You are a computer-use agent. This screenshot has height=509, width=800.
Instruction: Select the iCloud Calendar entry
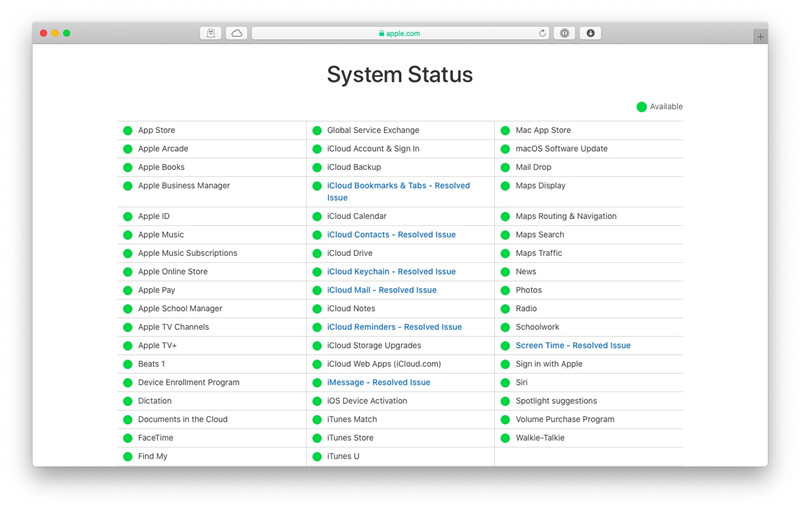pos(357,216)
